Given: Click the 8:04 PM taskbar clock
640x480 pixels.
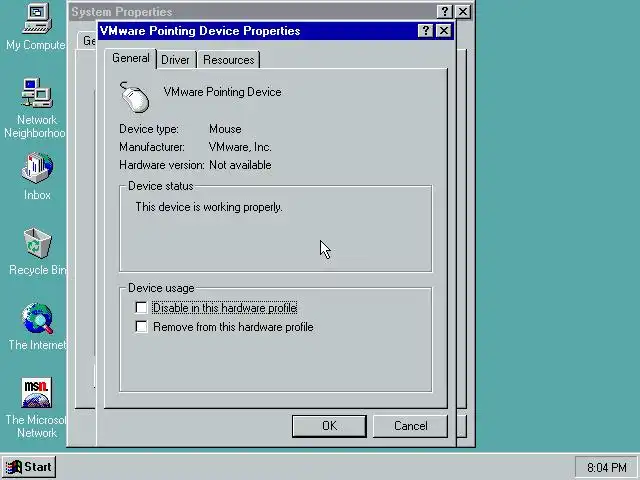Looking at the screenshot, I should point(607,467).
